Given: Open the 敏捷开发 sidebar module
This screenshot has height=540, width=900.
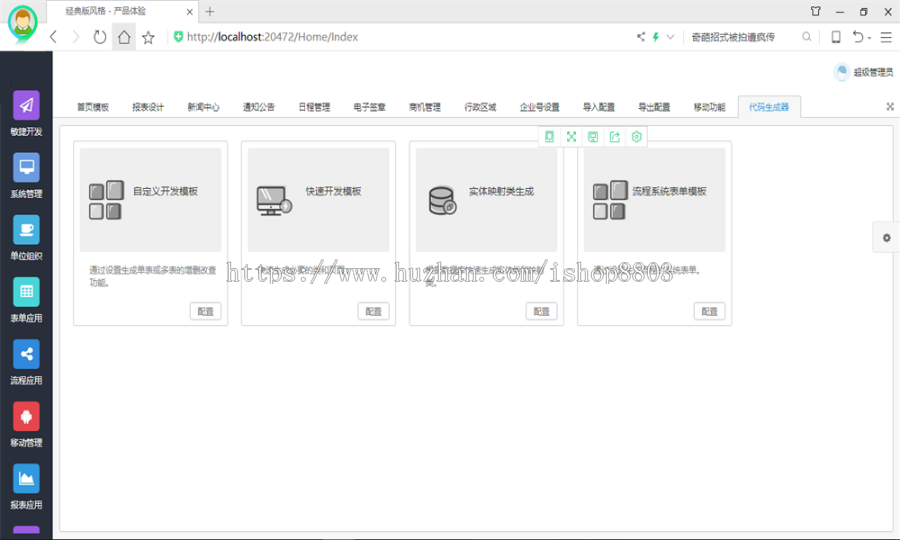Looking at the screenshot, I should tap(26, 113).
